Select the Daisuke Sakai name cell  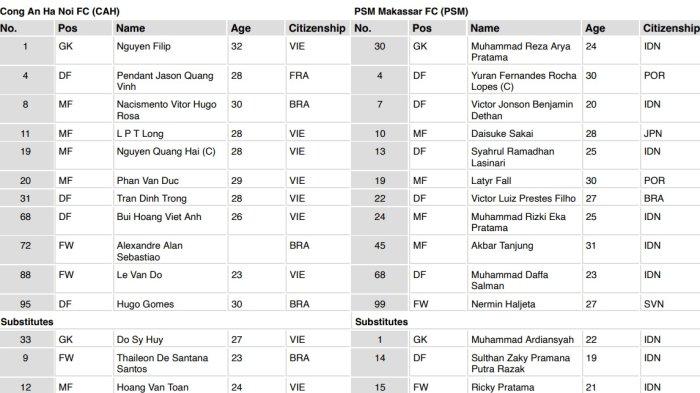click(x=524, y=134)
